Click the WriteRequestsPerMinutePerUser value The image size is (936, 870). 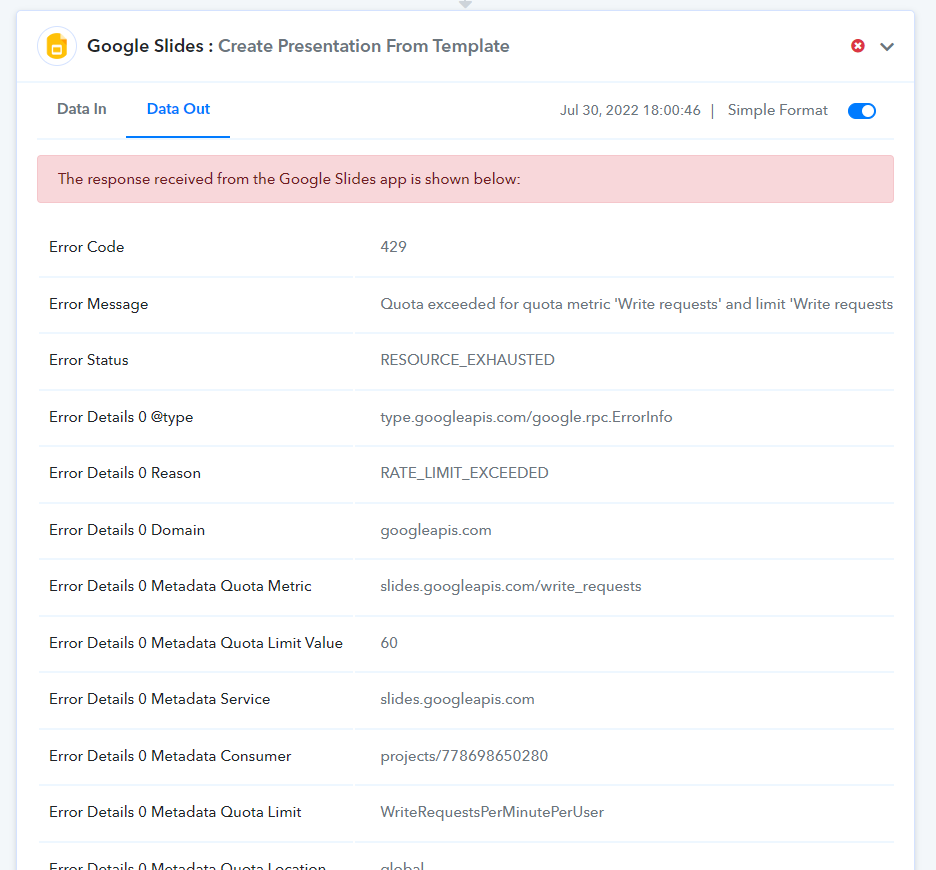(x=492, y=812)
